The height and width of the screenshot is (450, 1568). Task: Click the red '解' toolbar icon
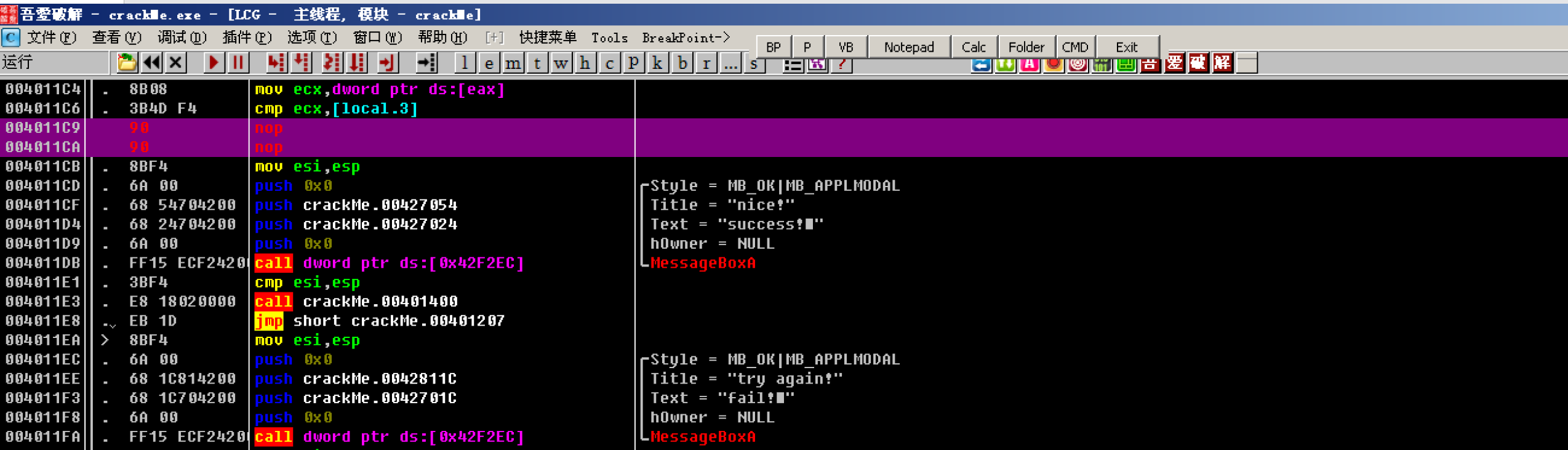[x=1223, y=63]
